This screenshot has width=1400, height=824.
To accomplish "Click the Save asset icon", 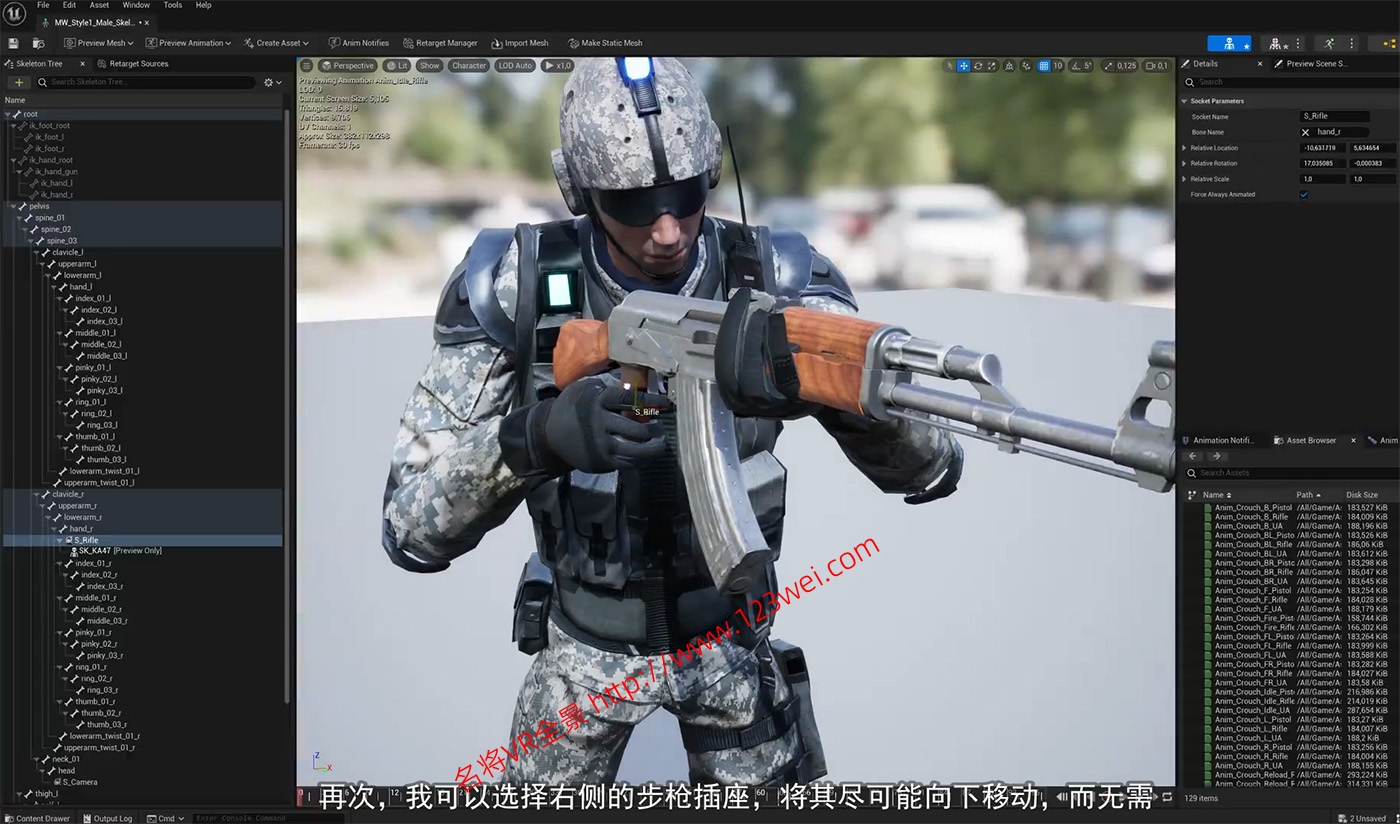I will (13, 43).
